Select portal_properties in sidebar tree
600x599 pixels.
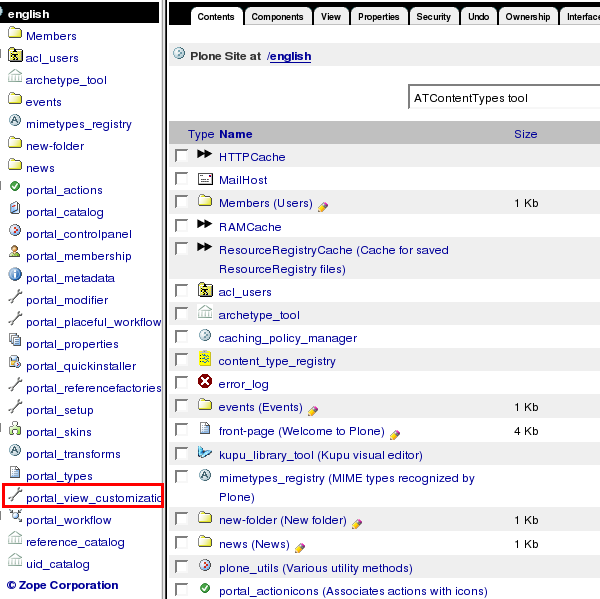coord(72,344)
